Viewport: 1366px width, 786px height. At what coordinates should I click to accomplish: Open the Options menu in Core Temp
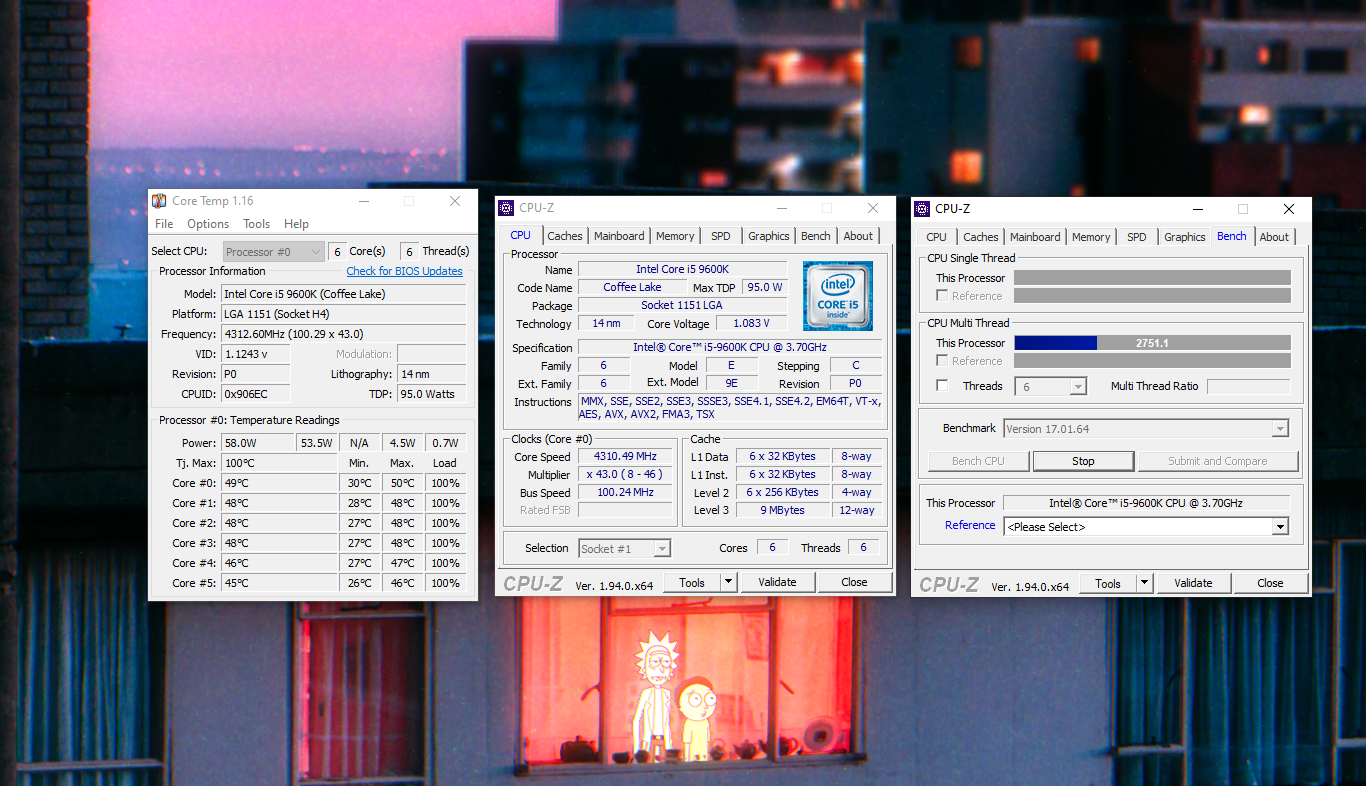207,223
